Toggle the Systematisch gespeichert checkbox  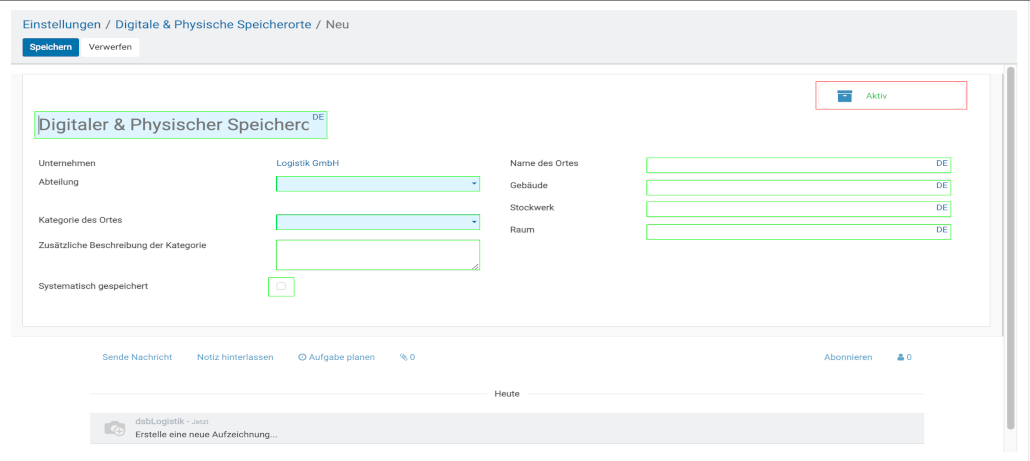click(x=281, y=287)
